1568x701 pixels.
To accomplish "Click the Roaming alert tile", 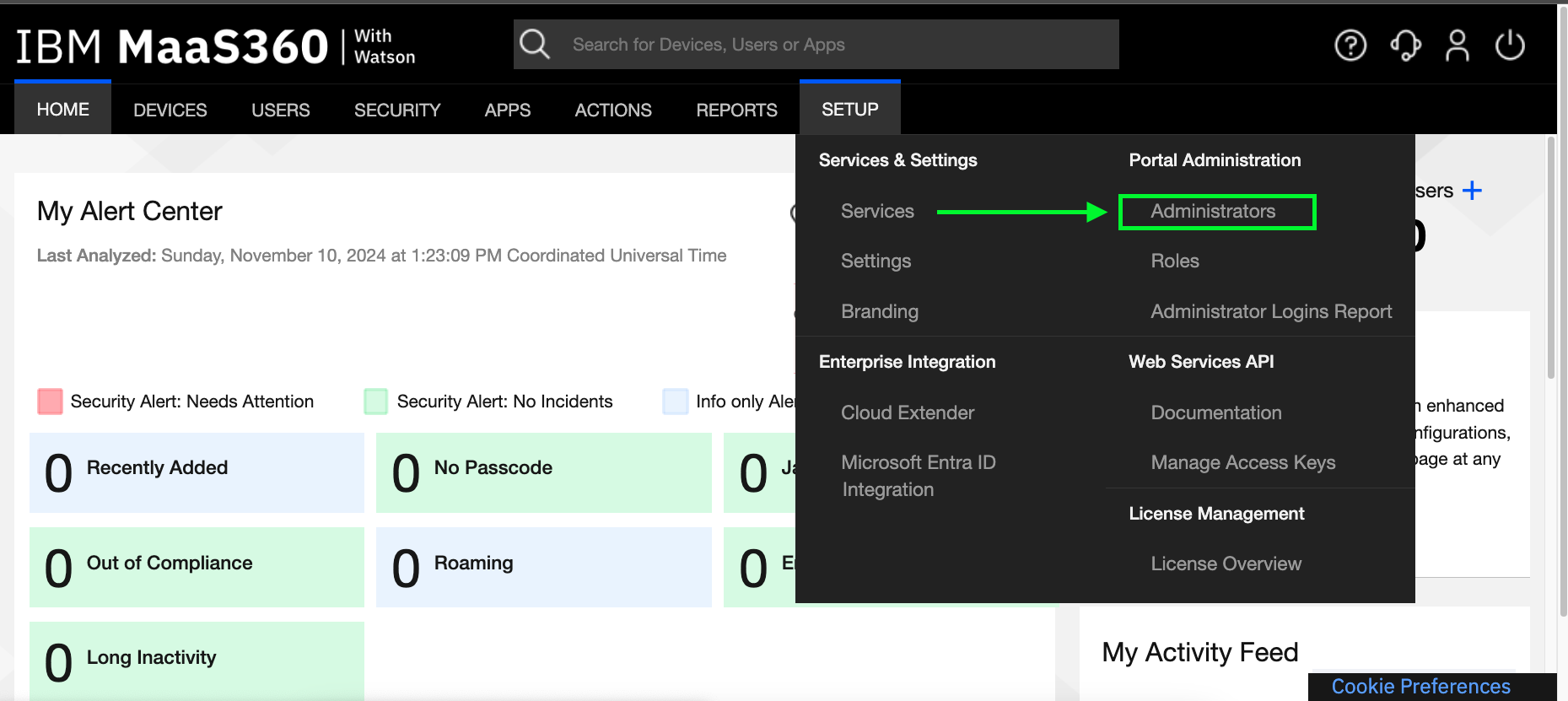I will 544,567.
